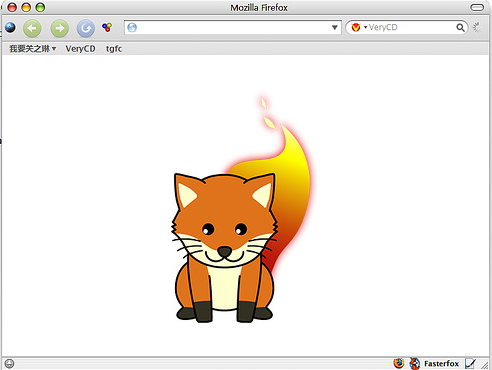492x370 pixels.
Task: Close the Firefox window with red button
Action: pyautogui.click(x=12, y=7)
